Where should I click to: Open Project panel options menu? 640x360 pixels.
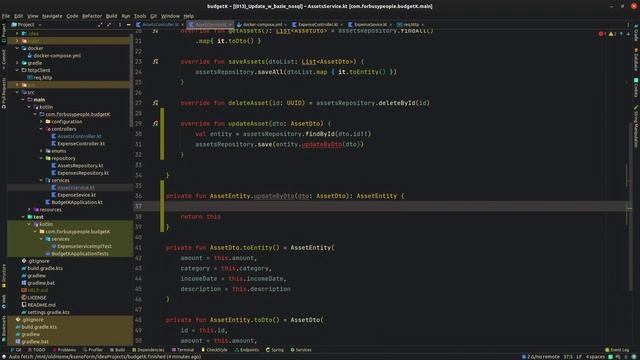[120, 25]
